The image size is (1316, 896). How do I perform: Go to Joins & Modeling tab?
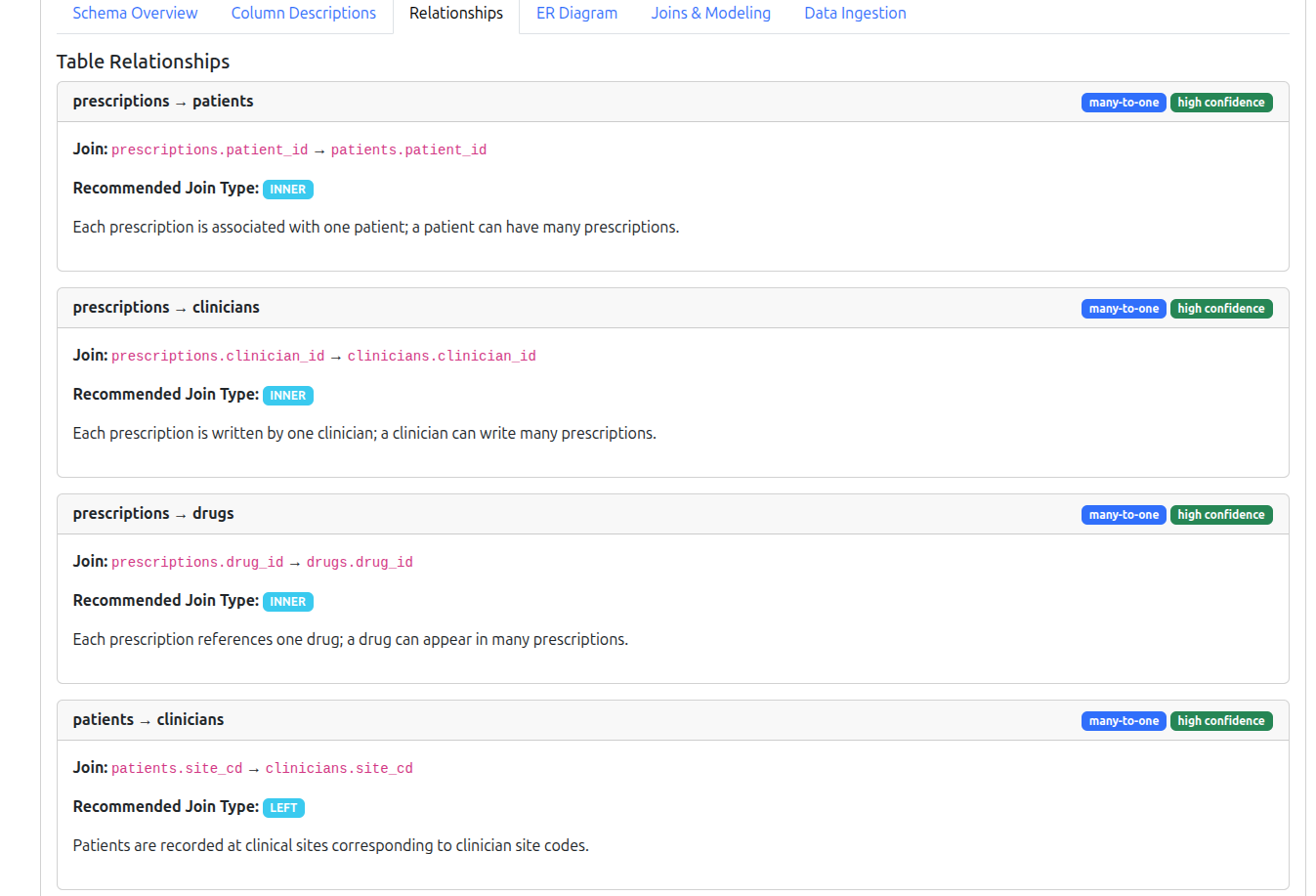(710, 14)
